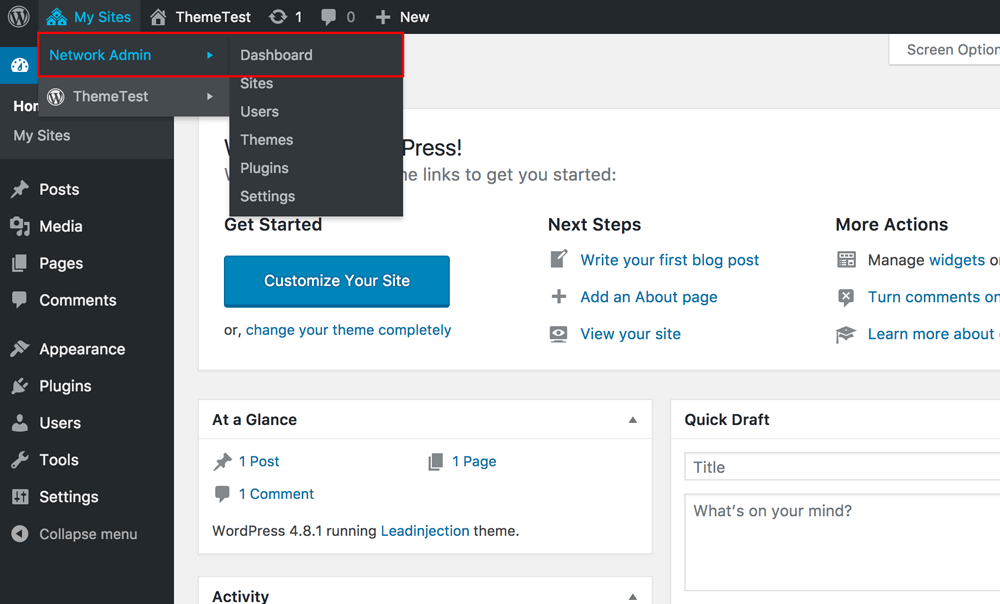
Task: Open Add an About page link
Action: coord(649,297)
